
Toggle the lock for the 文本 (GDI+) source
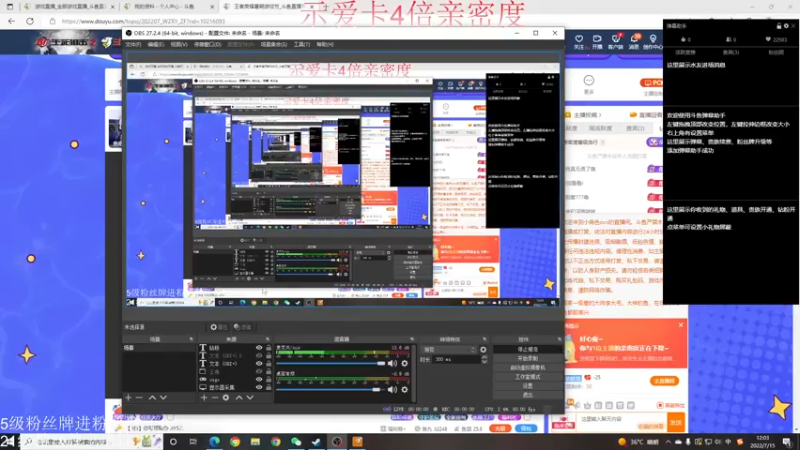pos(268,364)
